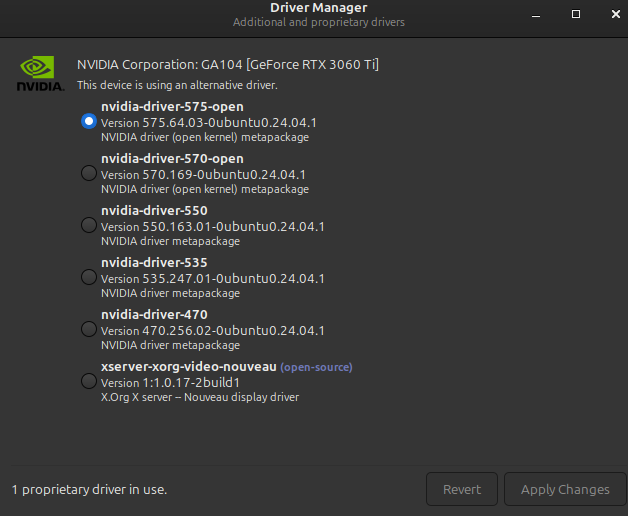
Task: Maximize the Driver Manager window
Action: [576, 14]
